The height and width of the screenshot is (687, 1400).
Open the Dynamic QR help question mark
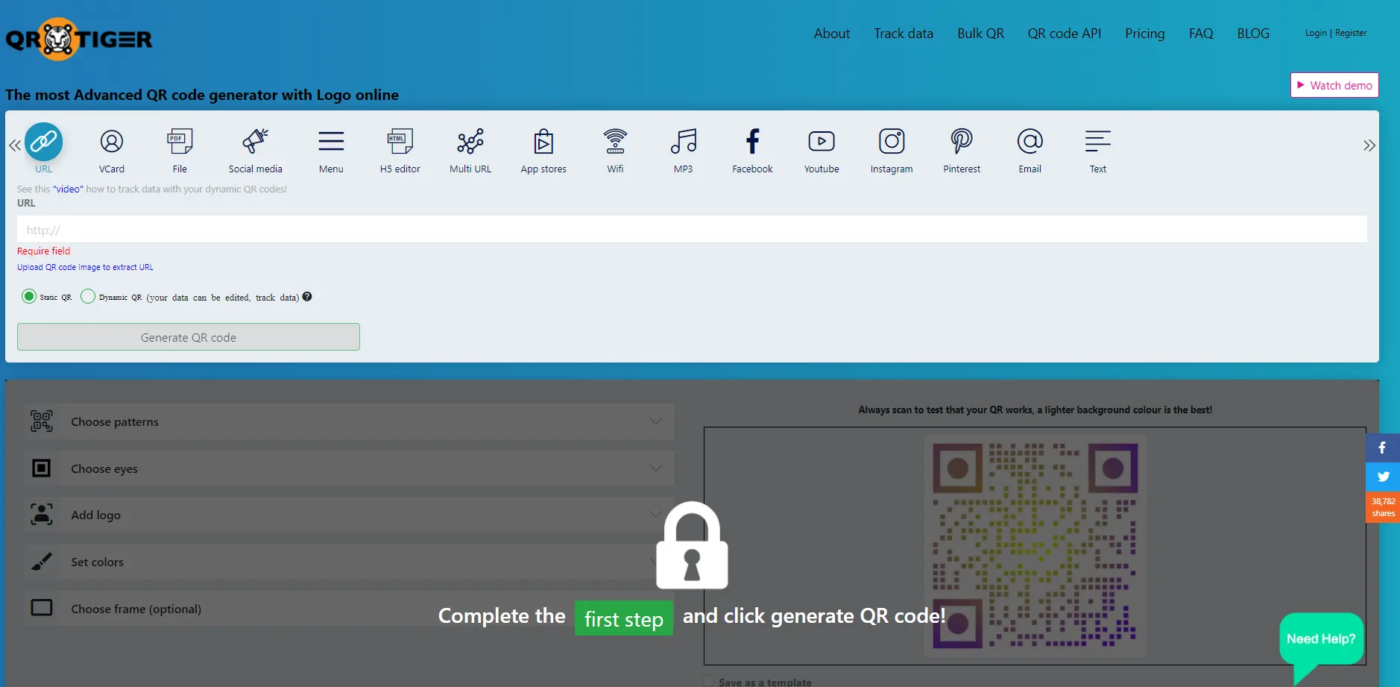(x=307, y=297)
